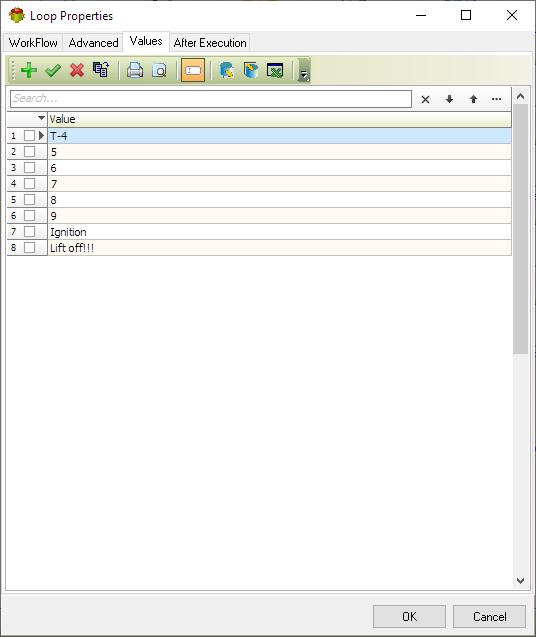The height and width of the screenshot is (637, 536).
Task: Clear the search box with X
Action: 425,100
